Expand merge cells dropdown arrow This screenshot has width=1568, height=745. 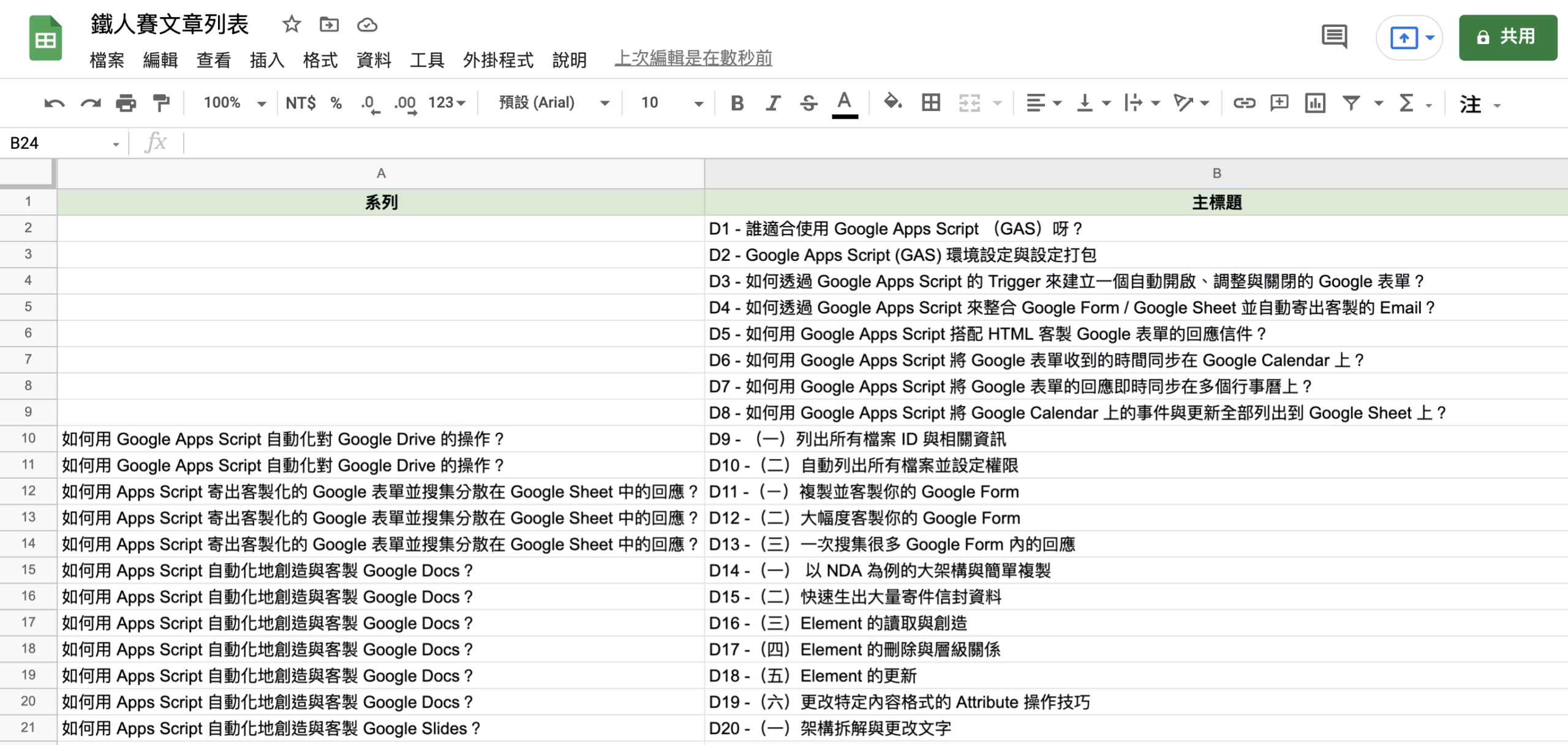(997, 104)
